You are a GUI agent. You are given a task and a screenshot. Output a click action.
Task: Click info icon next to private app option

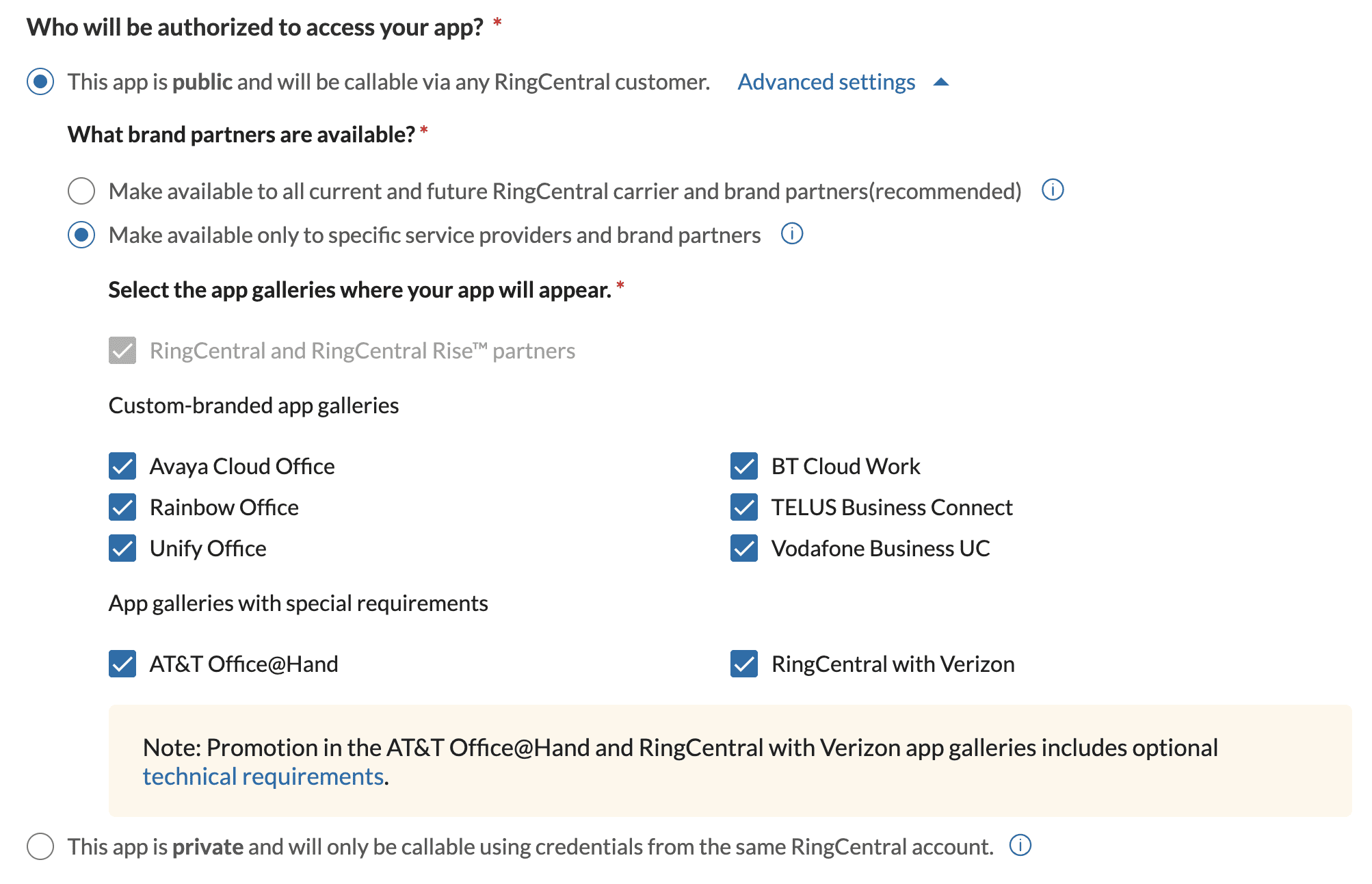click(1020, 846)
